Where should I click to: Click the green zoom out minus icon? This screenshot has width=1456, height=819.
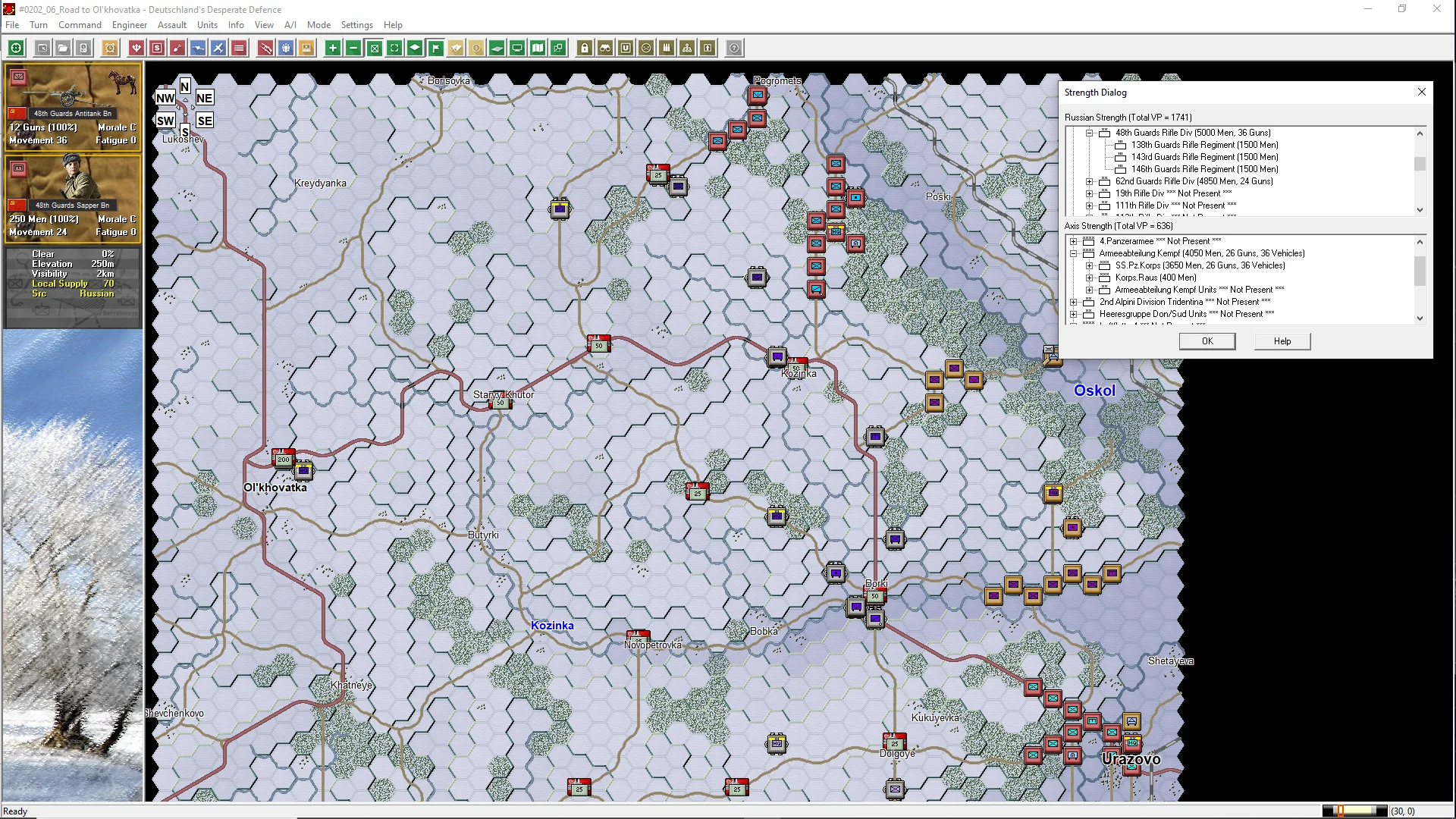(353, 49)
